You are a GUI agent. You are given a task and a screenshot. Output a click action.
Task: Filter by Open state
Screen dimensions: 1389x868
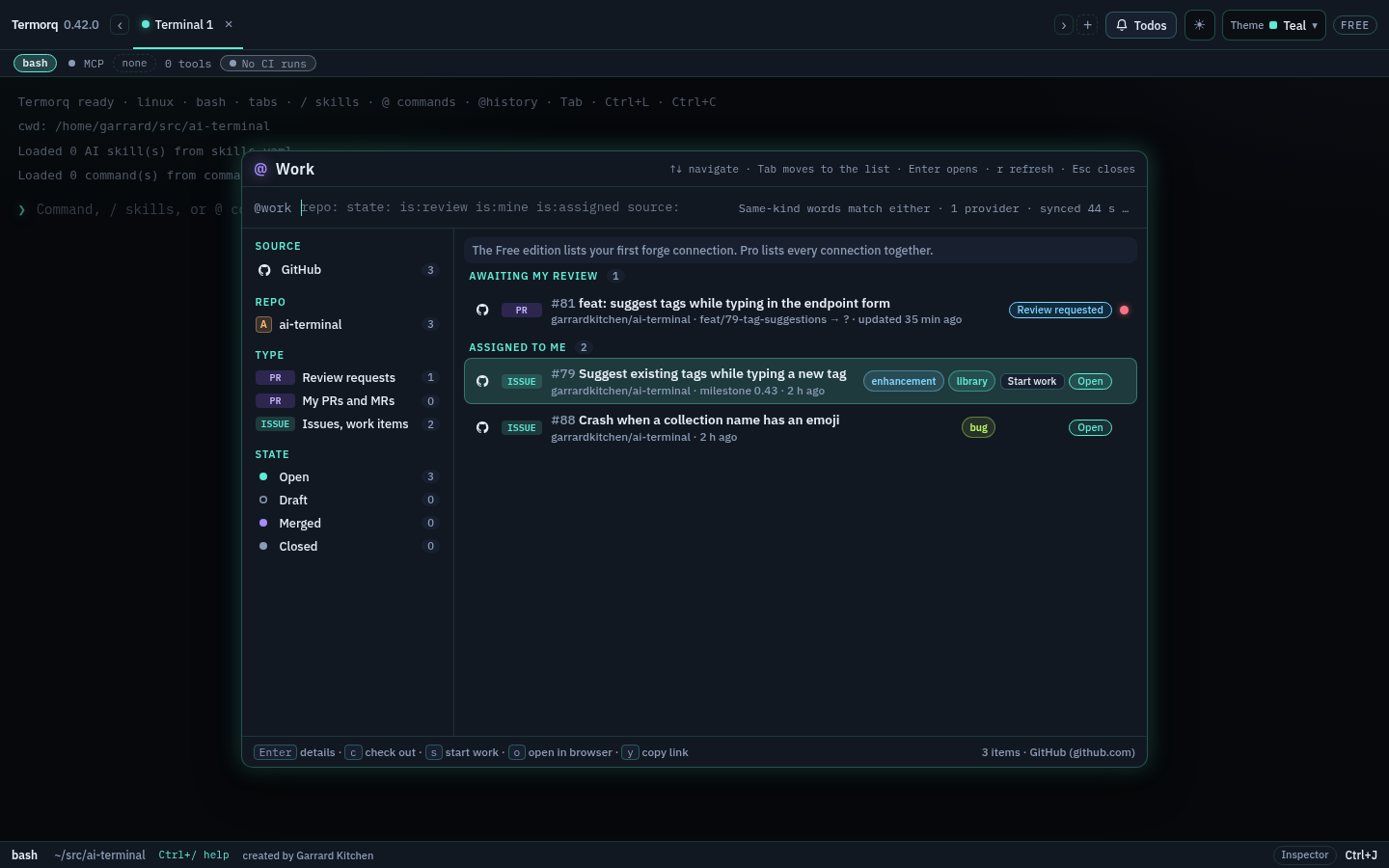point(347,476)
